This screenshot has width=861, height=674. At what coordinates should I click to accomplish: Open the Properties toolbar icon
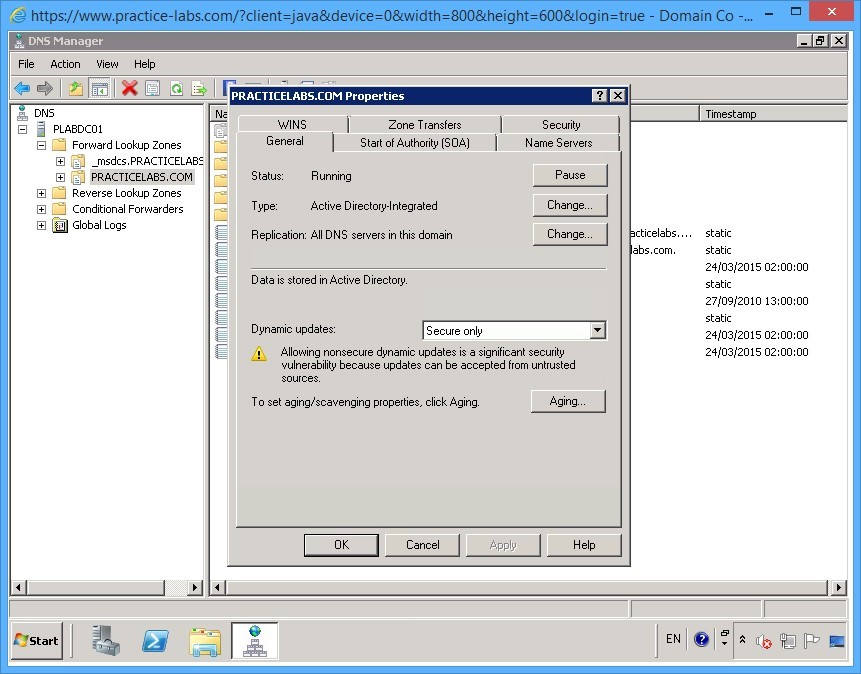(x=151, y=88)
